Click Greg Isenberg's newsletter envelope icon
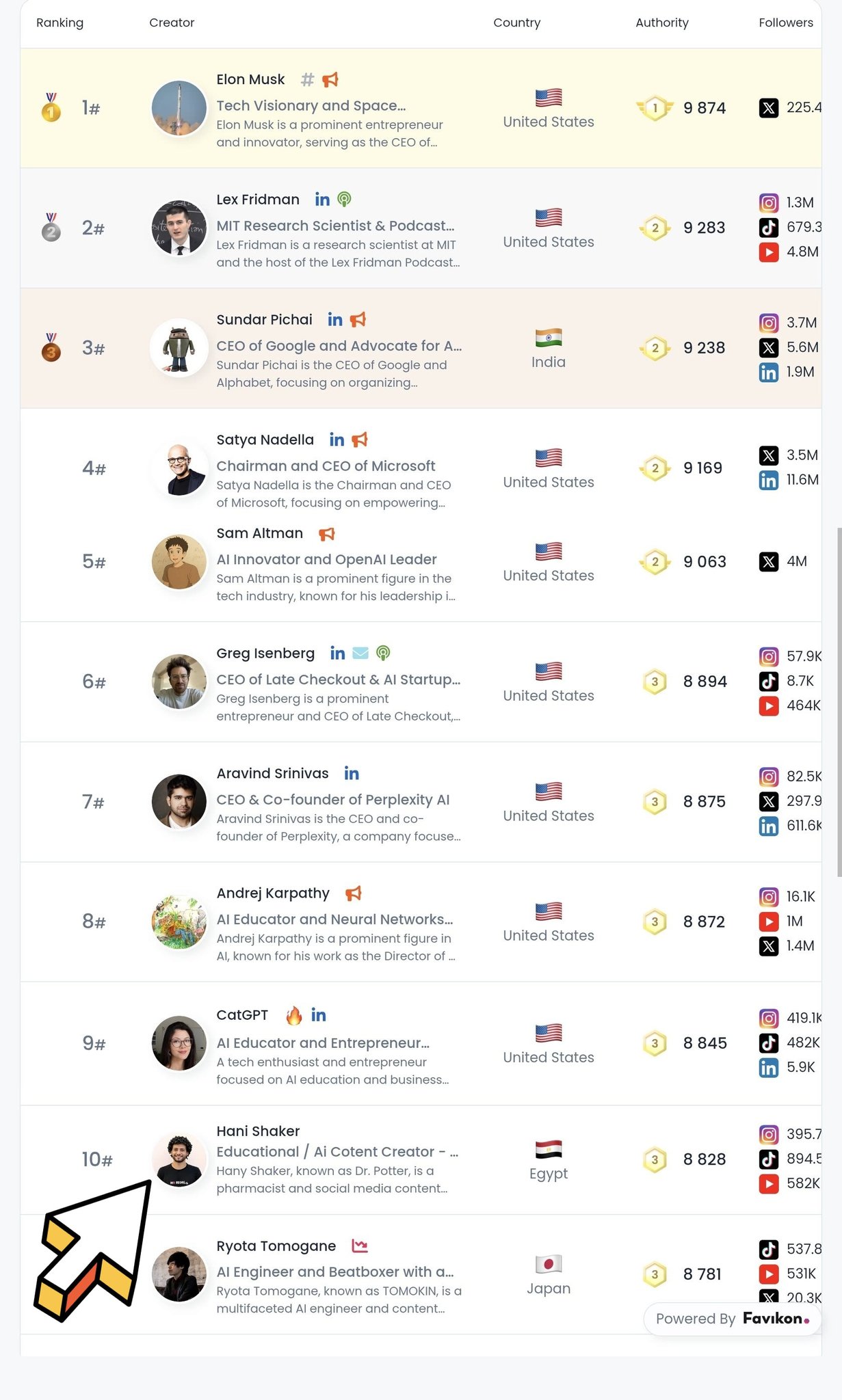The height and width of the screenshot is (1400, 842). pos(360,654)
